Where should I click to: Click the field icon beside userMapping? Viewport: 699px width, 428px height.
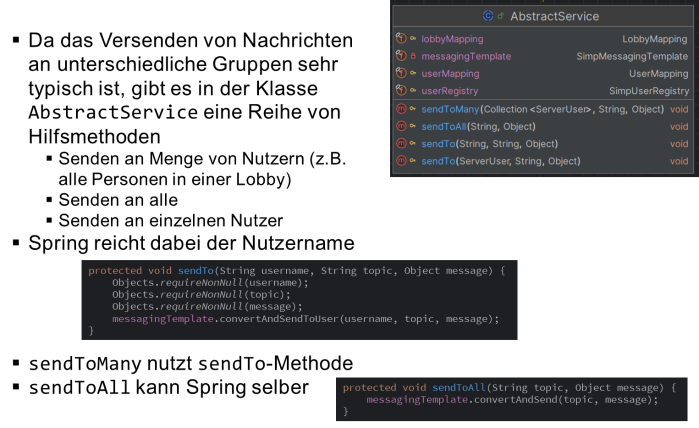[400, 74]
